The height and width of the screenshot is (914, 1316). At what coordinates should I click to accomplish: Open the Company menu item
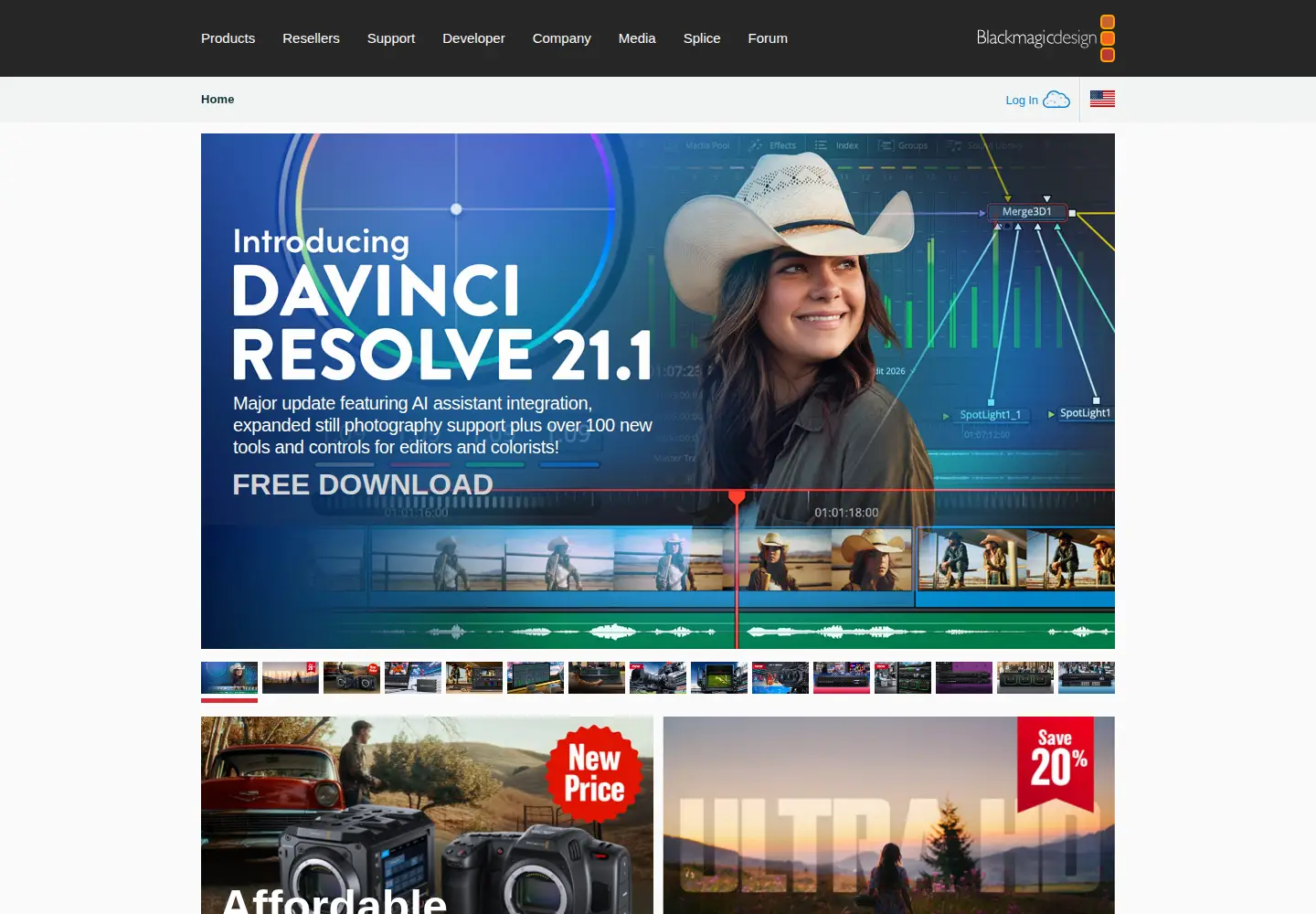click(561, 38)
